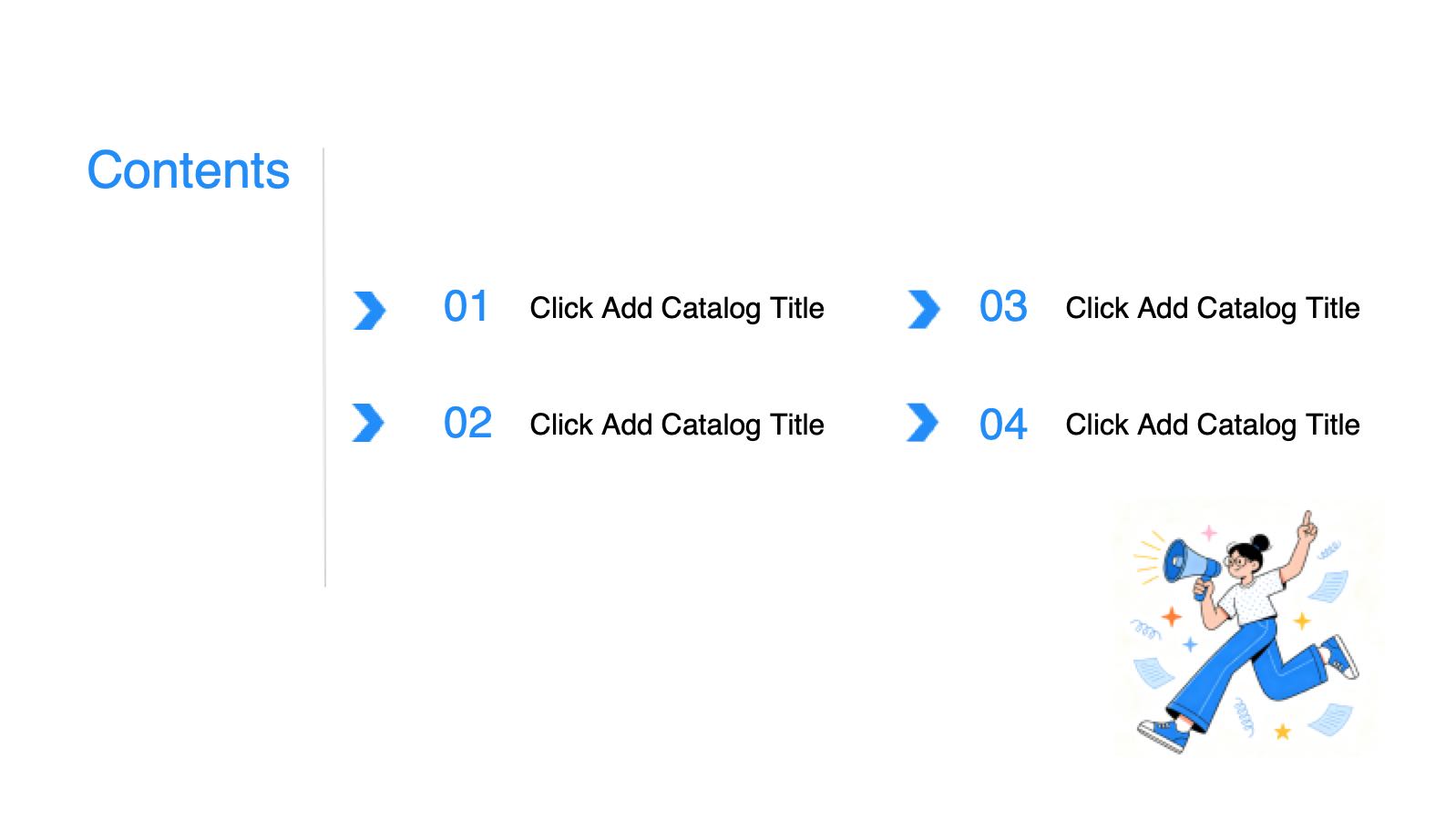The width and height of the screenshot is (1456, 820).
Task: Select the number 02 label
Action: (467, 424)
